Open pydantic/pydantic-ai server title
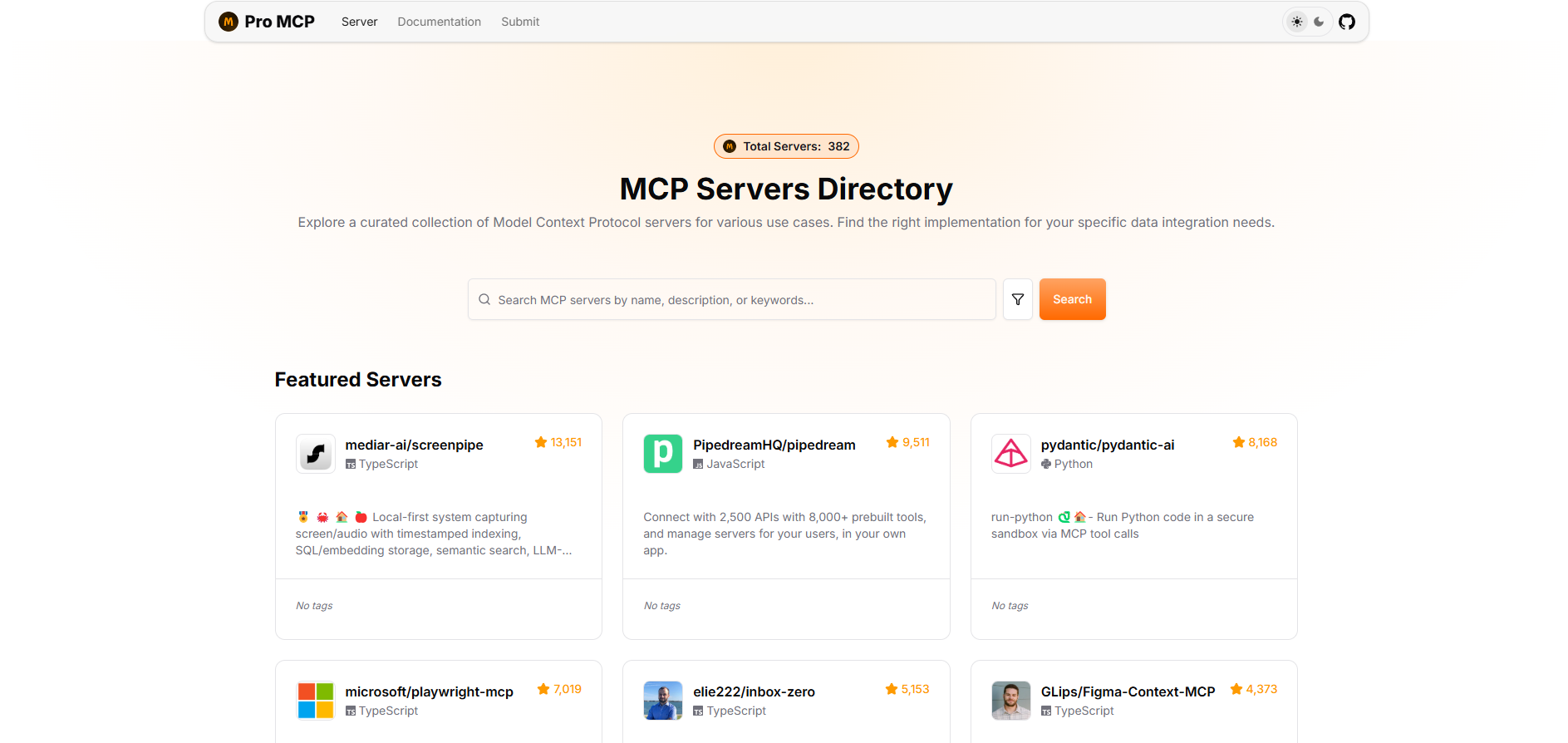Viewport: 1568px width, 743px height. (1108, 445)
